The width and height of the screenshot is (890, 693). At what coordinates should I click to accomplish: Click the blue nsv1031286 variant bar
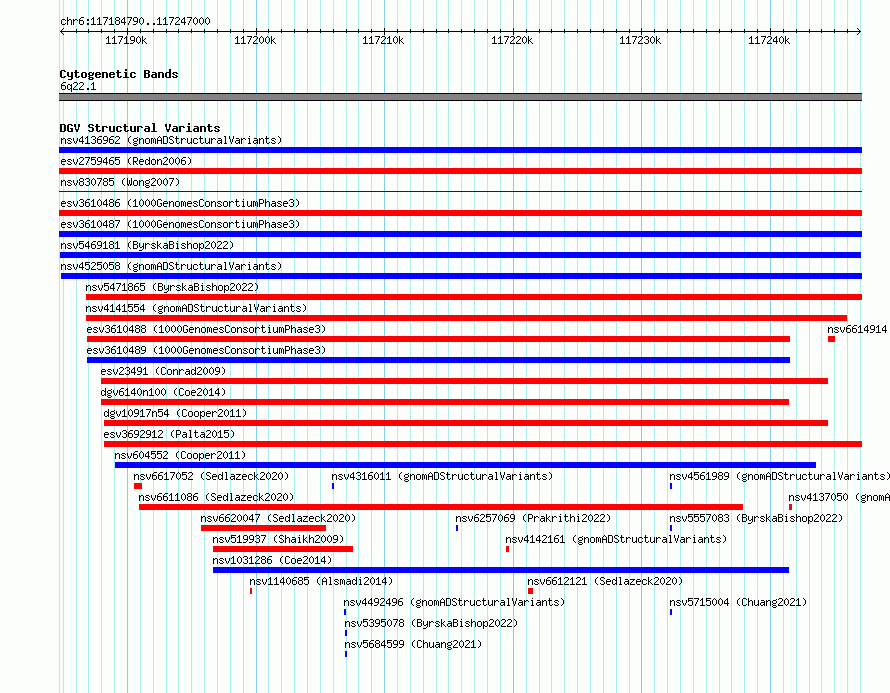coord(501,570)
